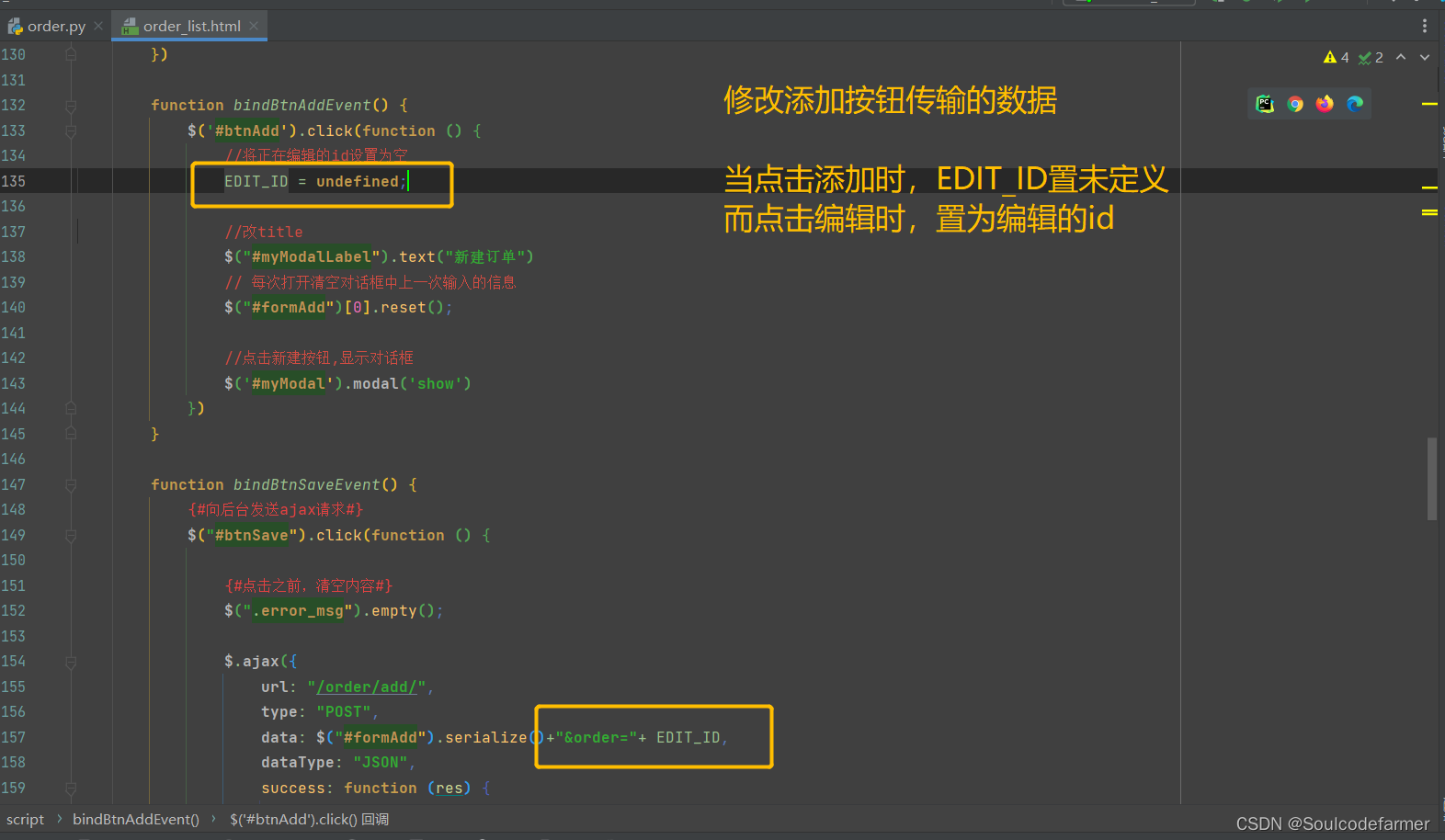Collapse the $.ajax fold at line 154

71,662
